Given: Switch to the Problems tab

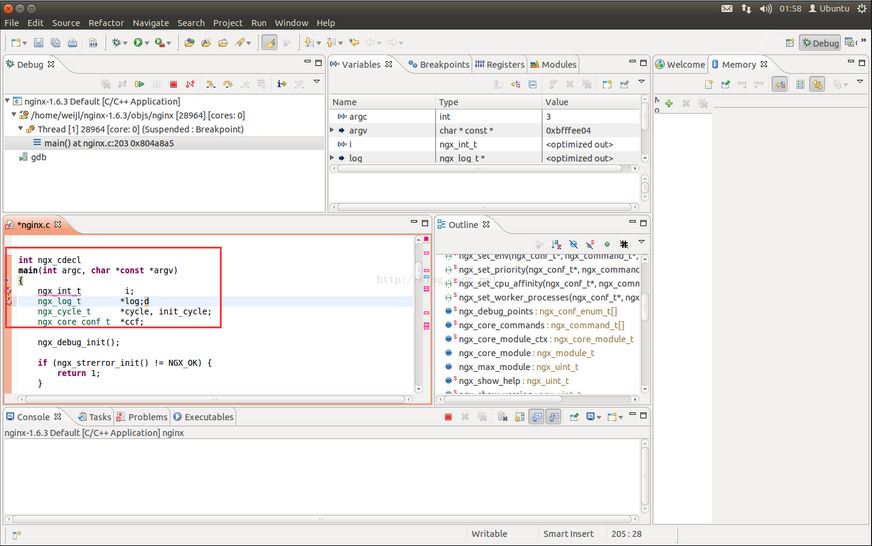Looking at the screenshot, I should (141, 417).
